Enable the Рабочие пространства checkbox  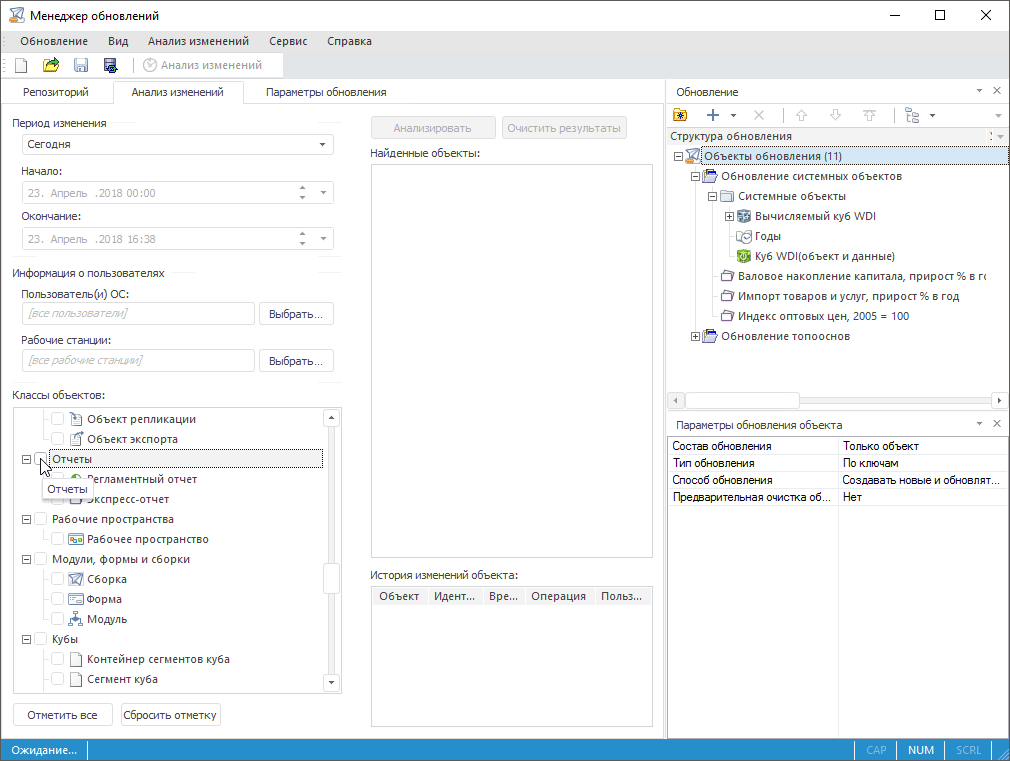pyautogui.click(x=41, y=519)
